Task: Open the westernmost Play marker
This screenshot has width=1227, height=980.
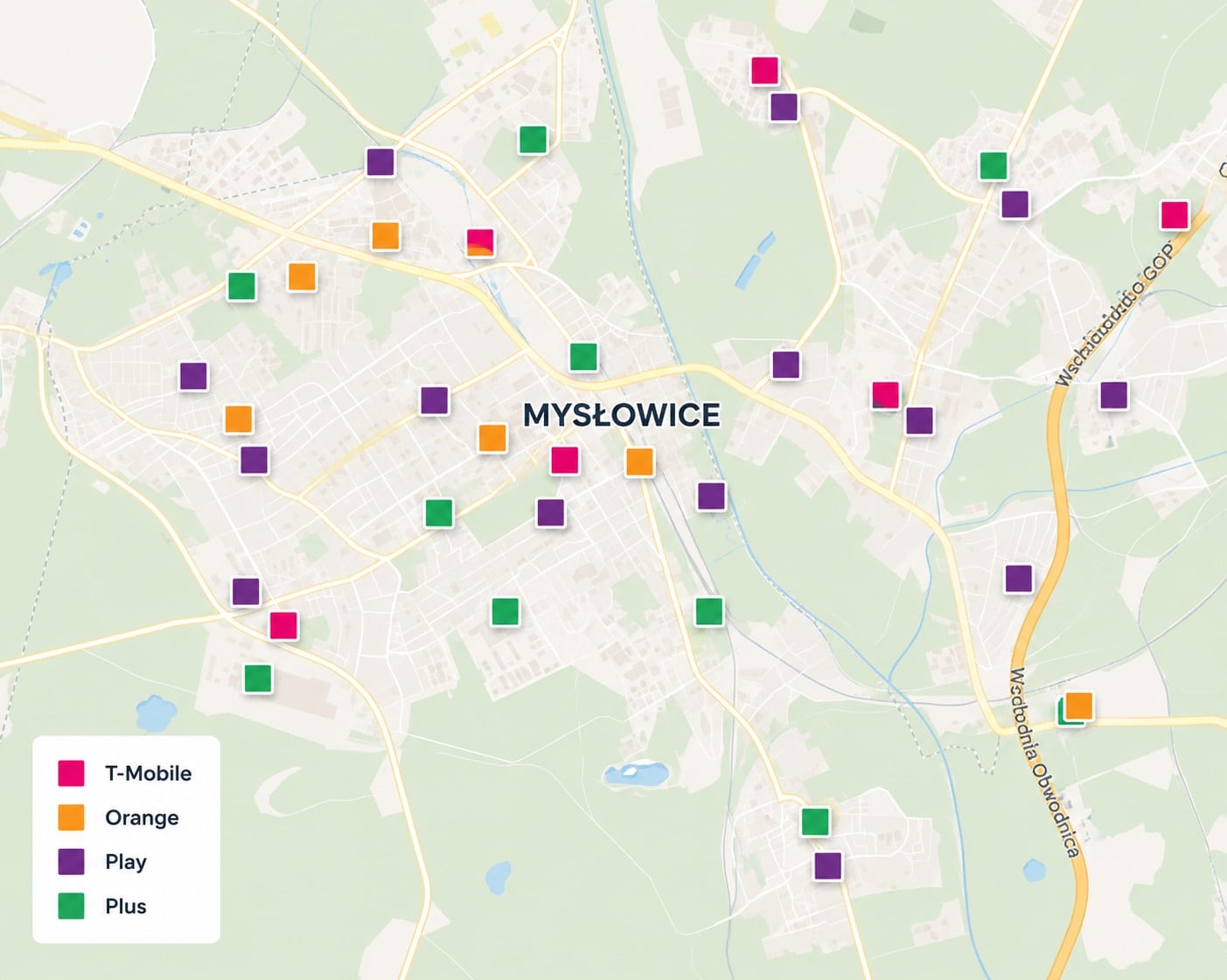Action: tap(194, 376)
